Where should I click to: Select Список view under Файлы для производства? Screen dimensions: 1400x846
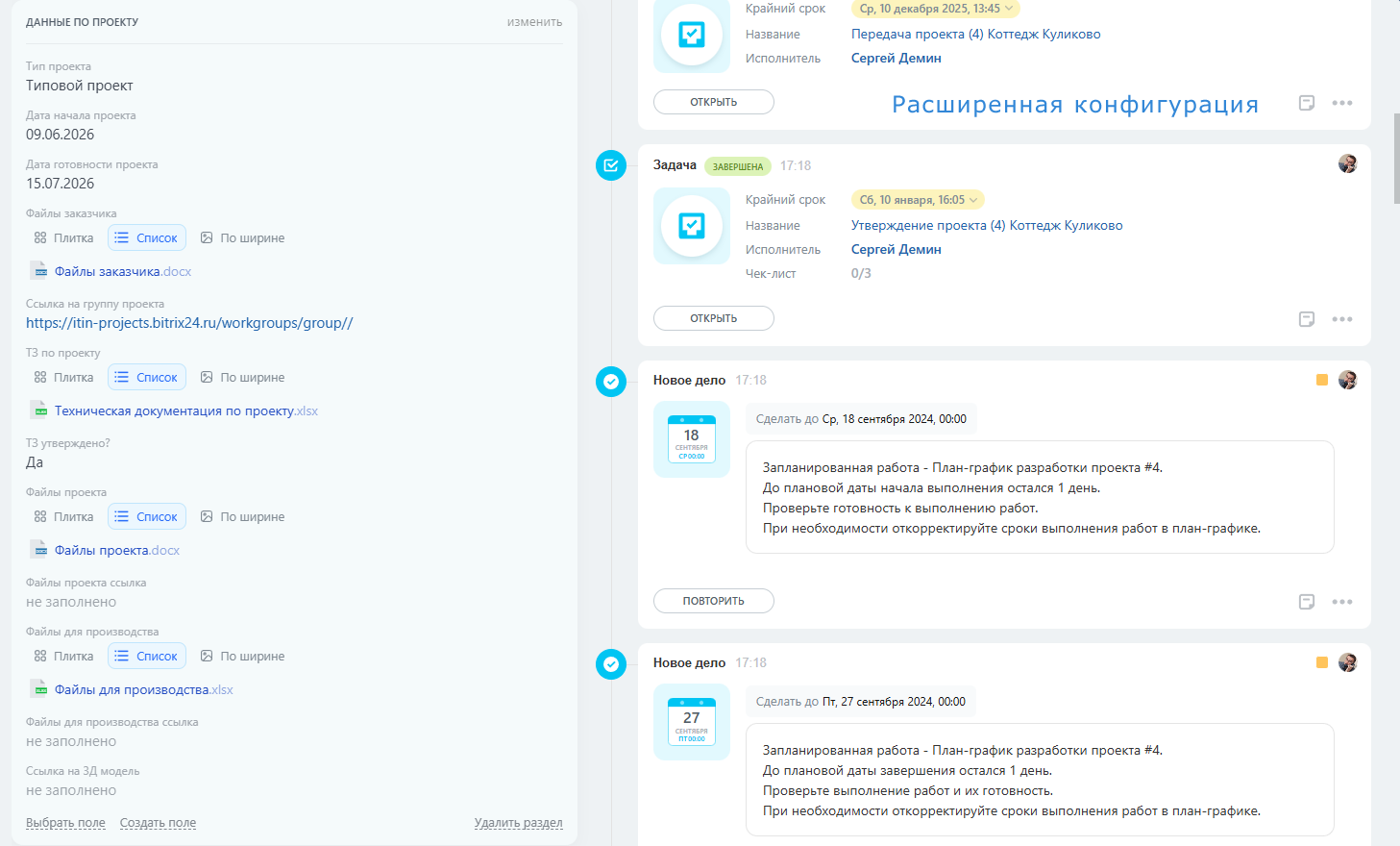(x=147, y=656)
